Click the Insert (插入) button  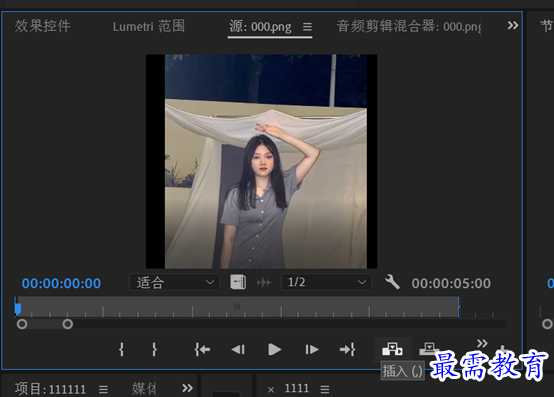(x=392, y=349)
